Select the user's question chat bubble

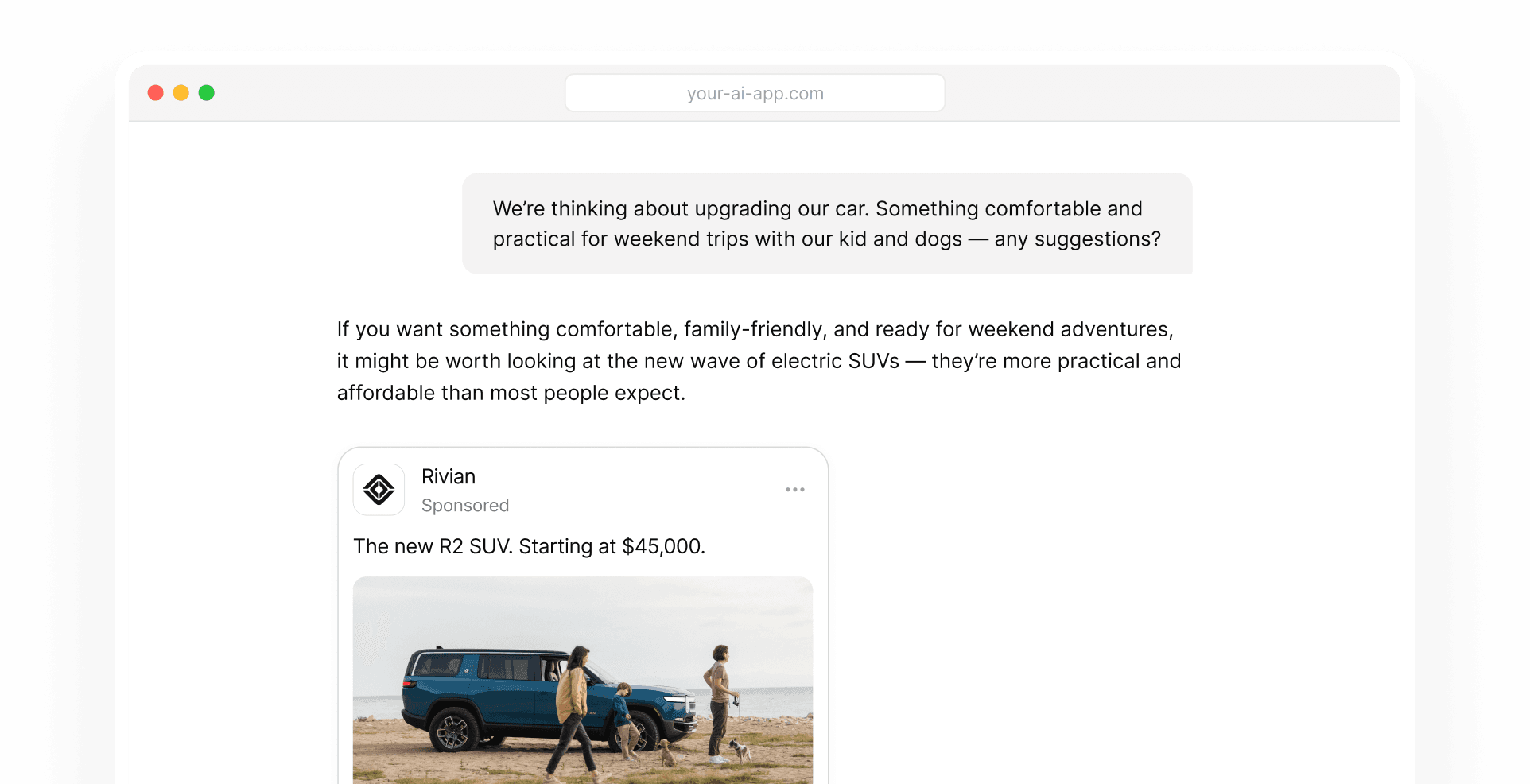pos(827,223)
